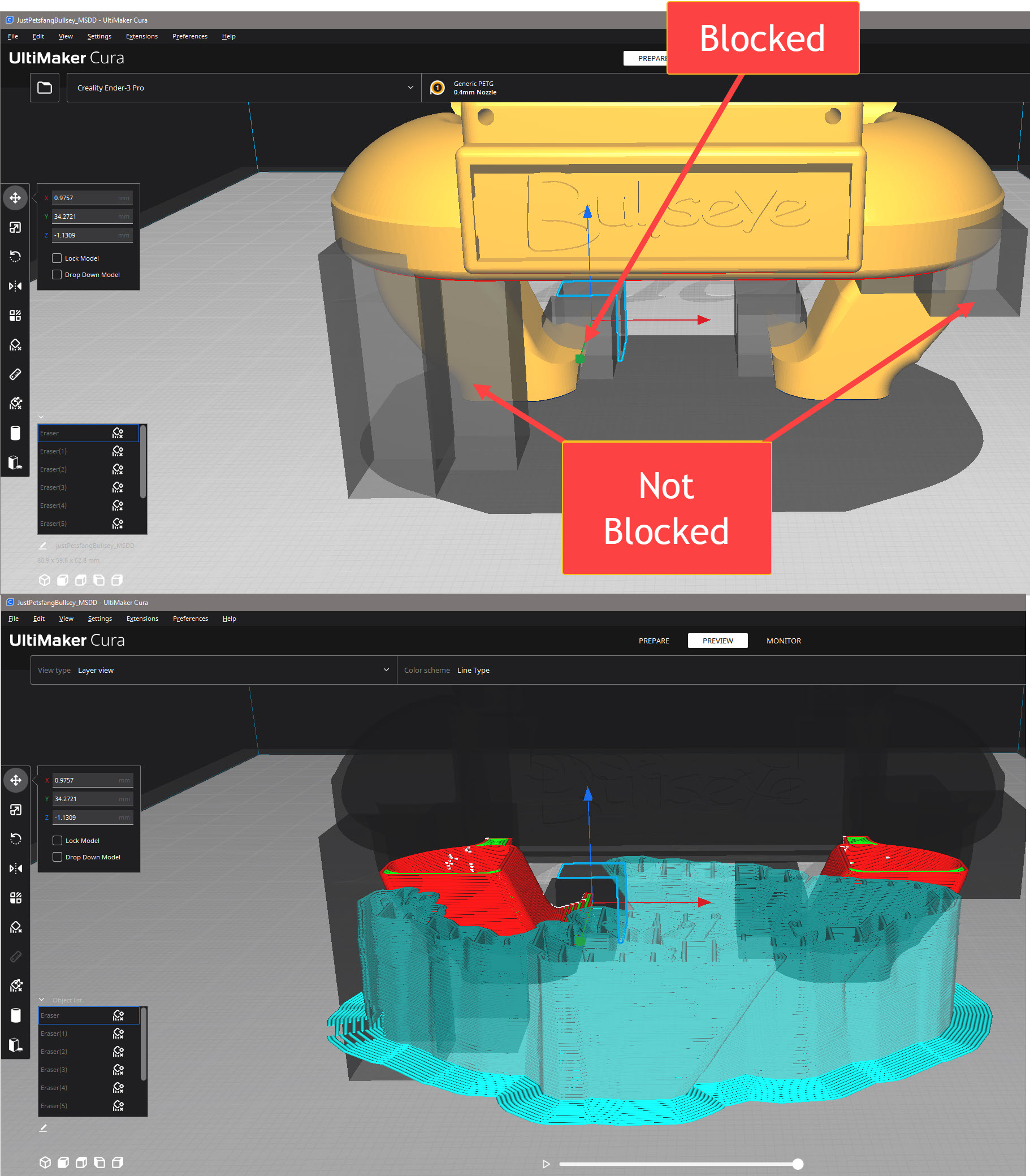Select the Scale tool

click(15, 227)
